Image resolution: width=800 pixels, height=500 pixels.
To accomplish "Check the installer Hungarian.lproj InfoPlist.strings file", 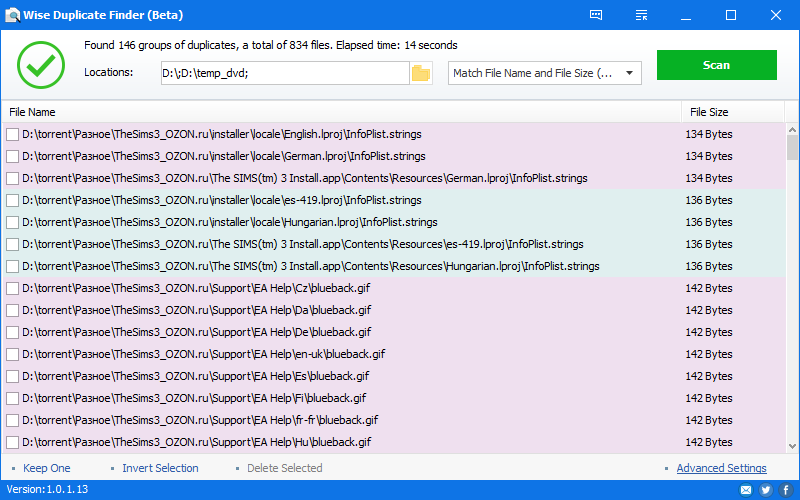I will pos(12,222).
